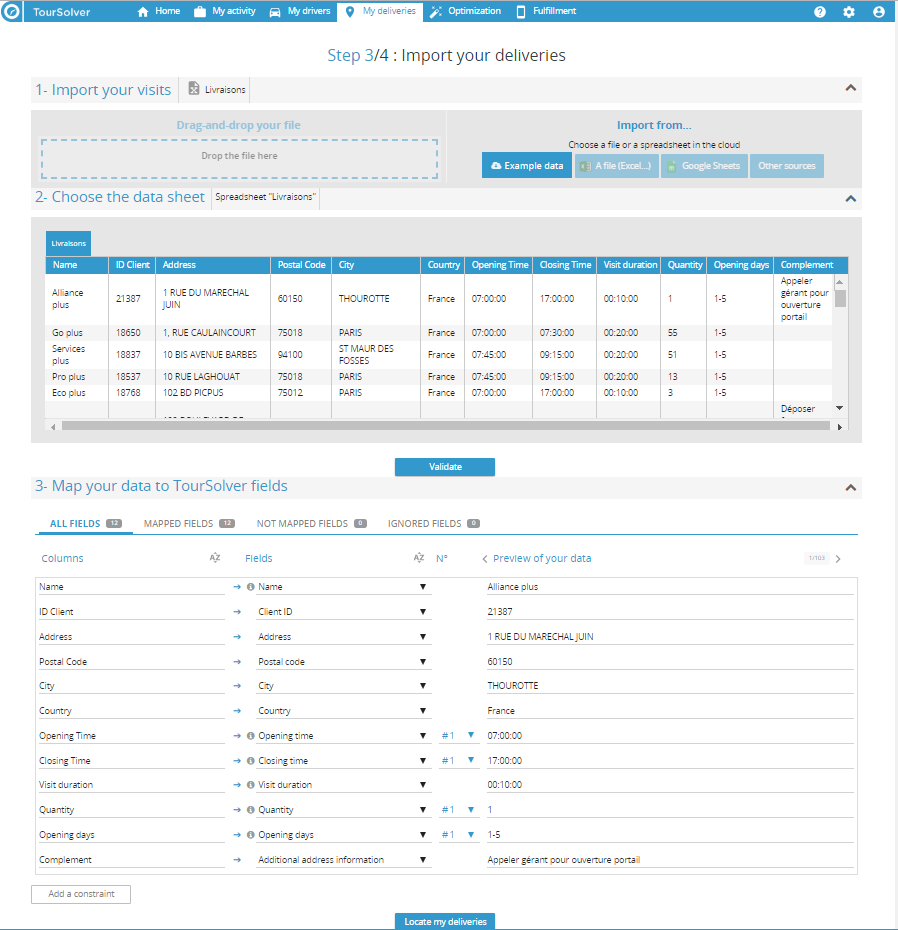The width and height of the screenshot is (898, 930).
Task: Import from Google Sheets button
Action: [x=704, y=165]
